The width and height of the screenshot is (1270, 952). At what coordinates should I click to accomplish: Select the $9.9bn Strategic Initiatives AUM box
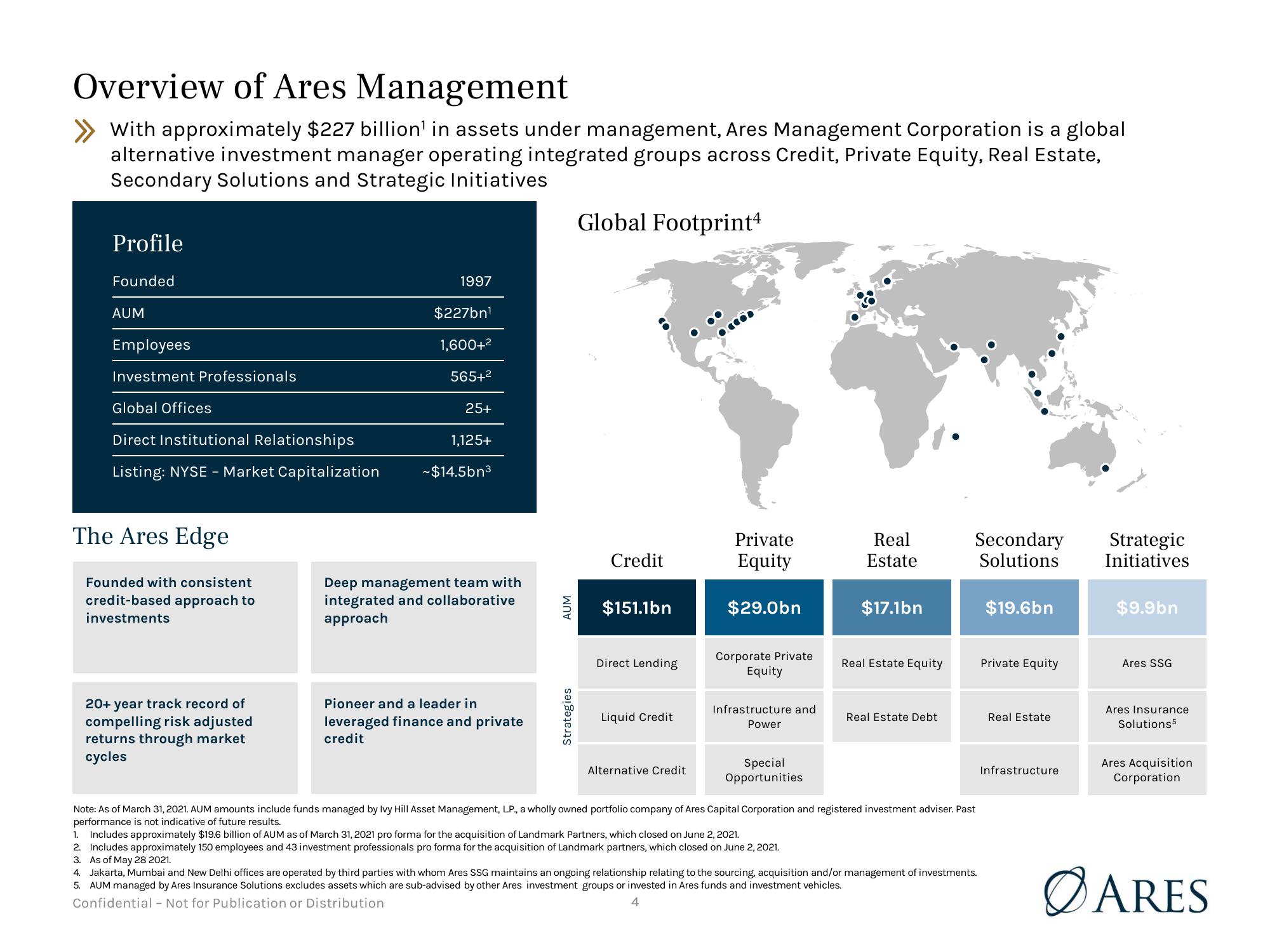pyautogui.click(x=1147, y=607)
